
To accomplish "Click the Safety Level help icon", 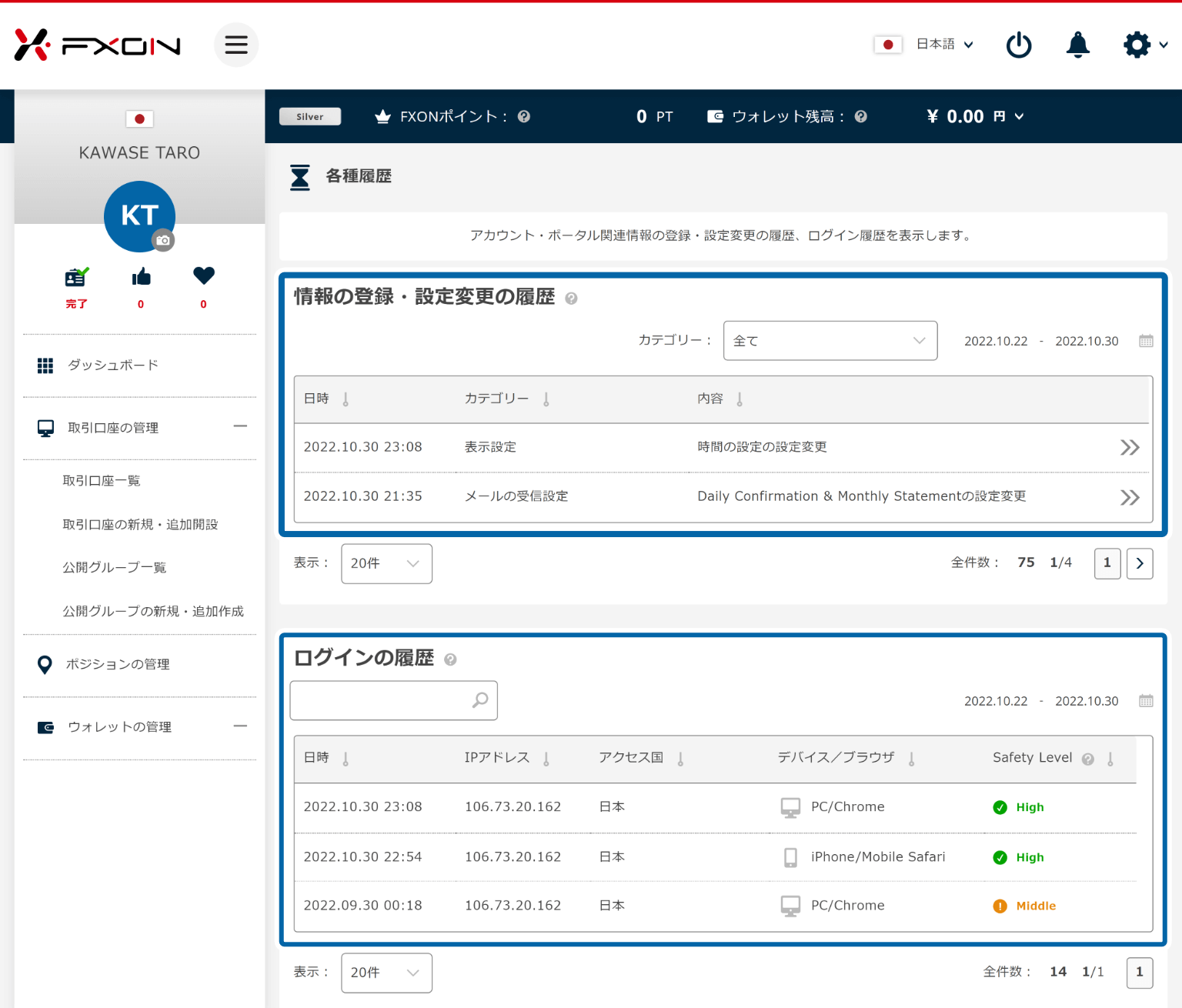I will click(x=1088, y=759).
